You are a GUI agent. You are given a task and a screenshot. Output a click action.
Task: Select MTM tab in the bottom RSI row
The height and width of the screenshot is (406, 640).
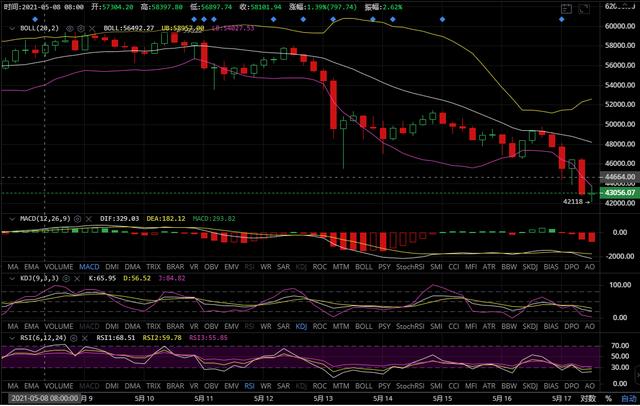coord(341,386)
